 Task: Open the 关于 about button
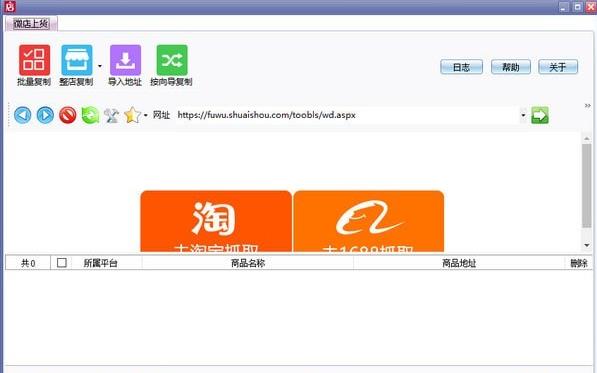point(558,67)
